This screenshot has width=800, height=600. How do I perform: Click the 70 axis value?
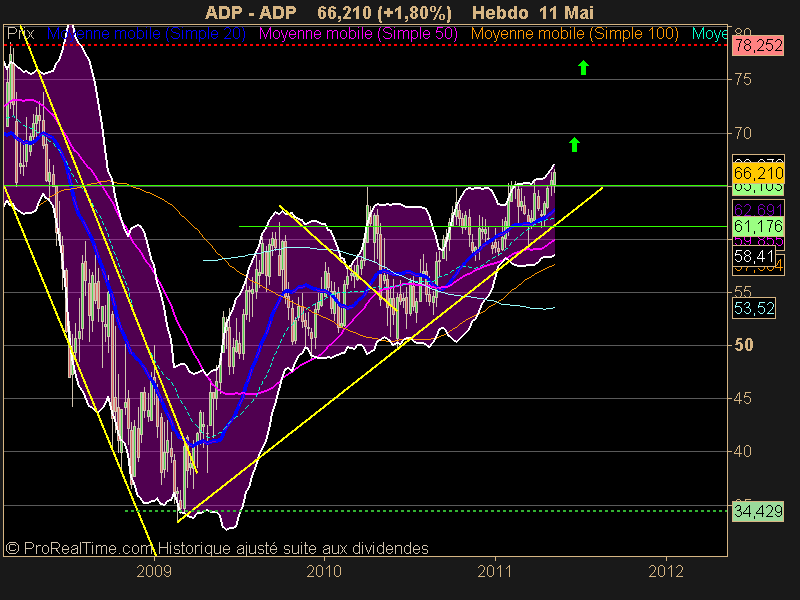[x=743, y=134]
